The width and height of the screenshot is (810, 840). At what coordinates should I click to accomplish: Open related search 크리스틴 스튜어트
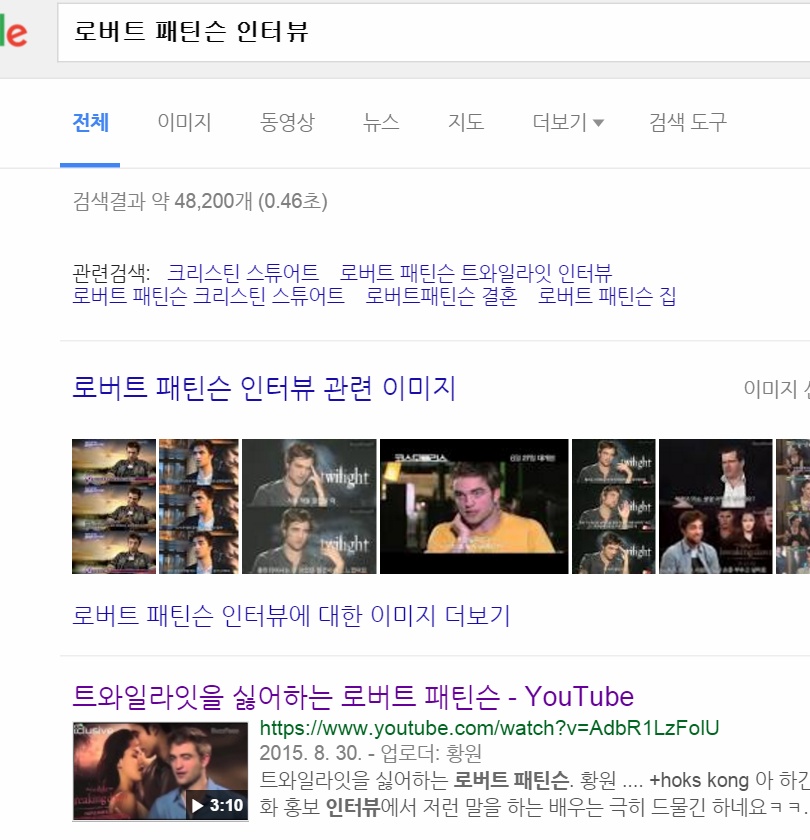243,273
